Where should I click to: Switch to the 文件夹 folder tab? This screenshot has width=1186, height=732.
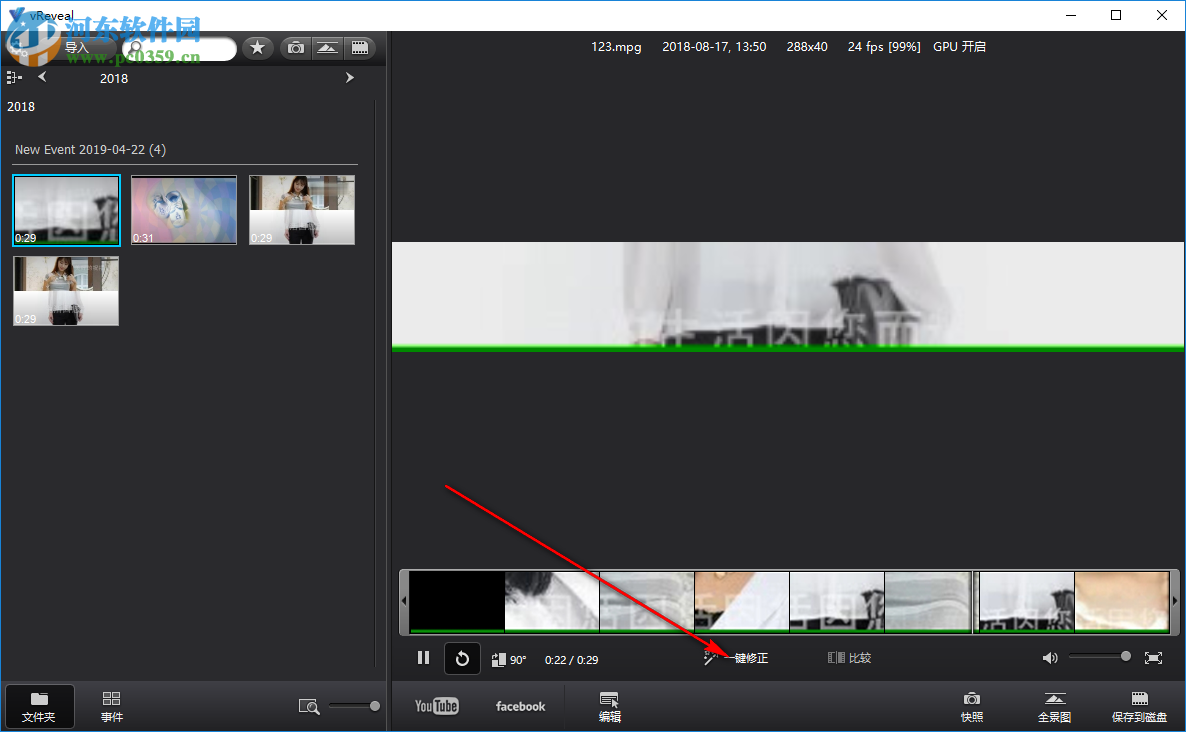click(x=39, y=706)
